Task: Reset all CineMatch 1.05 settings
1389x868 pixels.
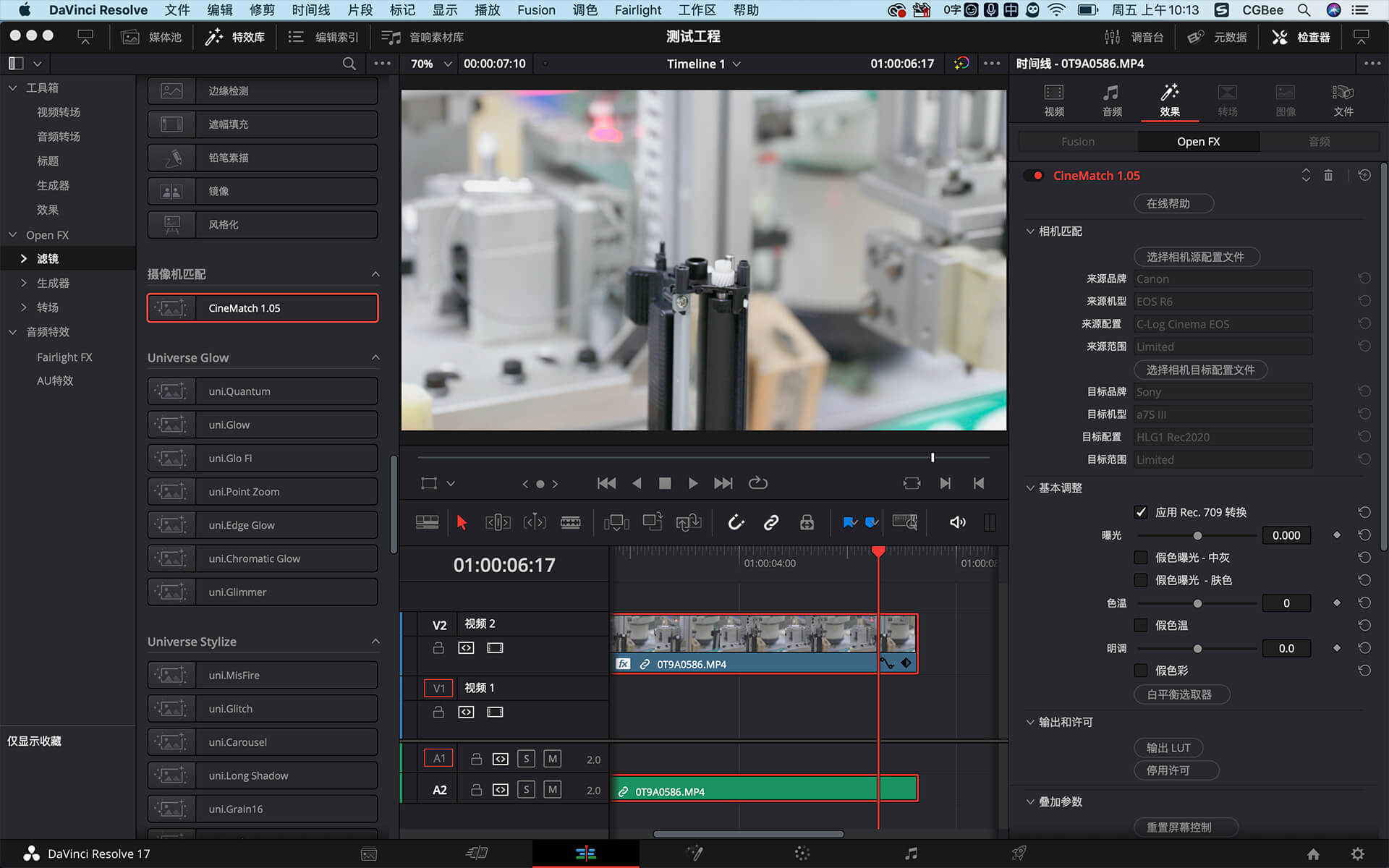Action: (x=1364, y=175)
